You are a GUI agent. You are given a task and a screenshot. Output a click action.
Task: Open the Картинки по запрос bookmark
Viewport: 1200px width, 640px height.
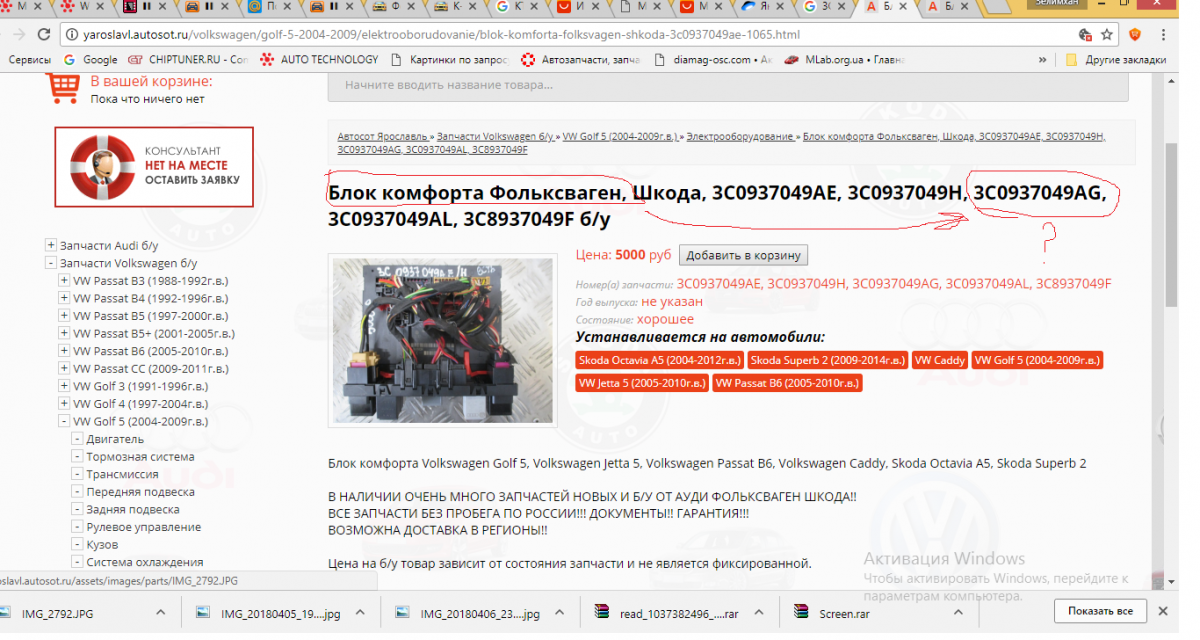point(448,60)
